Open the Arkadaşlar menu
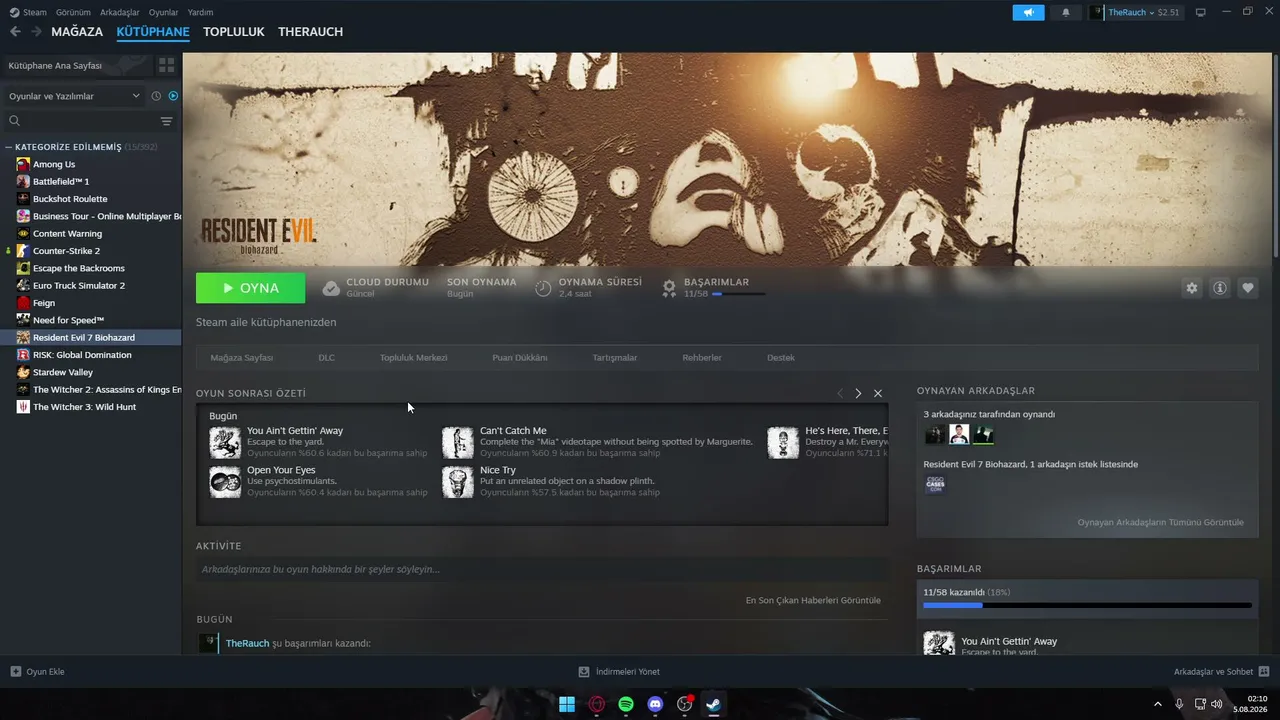1280x720 pixels. pyautogui.click(x=120, y=12)
